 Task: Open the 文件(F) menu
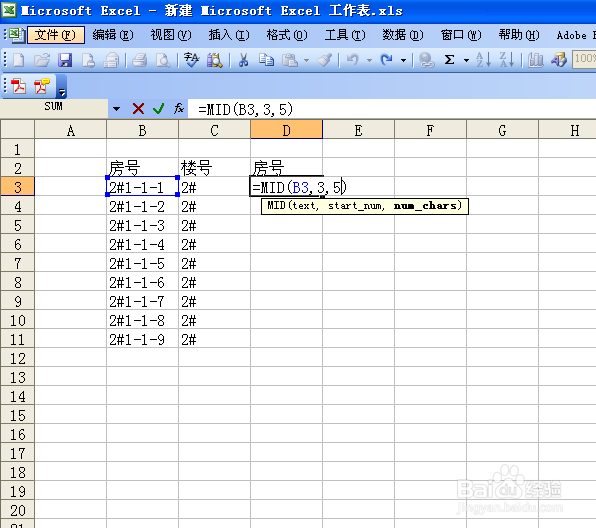coord(55,35)
